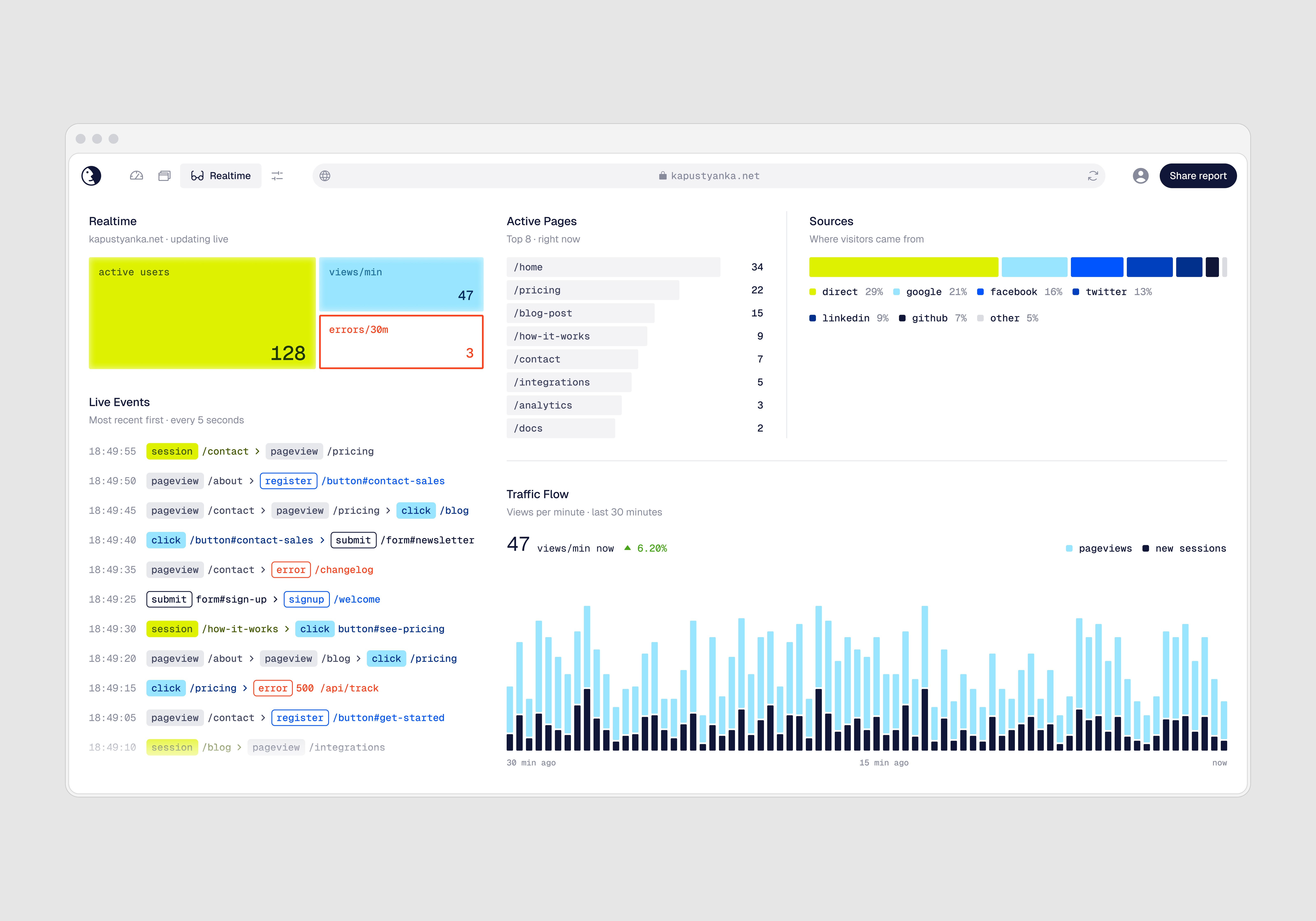This screenshot has height=921, width=1316.
Task: Click the lock icon beside kapustyanka.net
Action: tap(663, 176)
